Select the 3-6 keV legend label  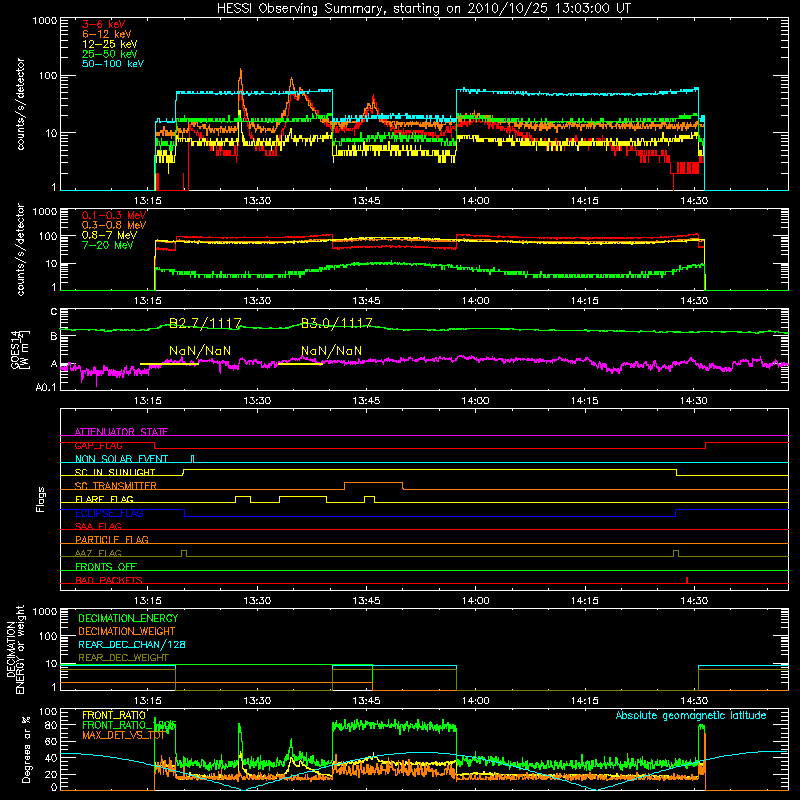coord(104,24)
